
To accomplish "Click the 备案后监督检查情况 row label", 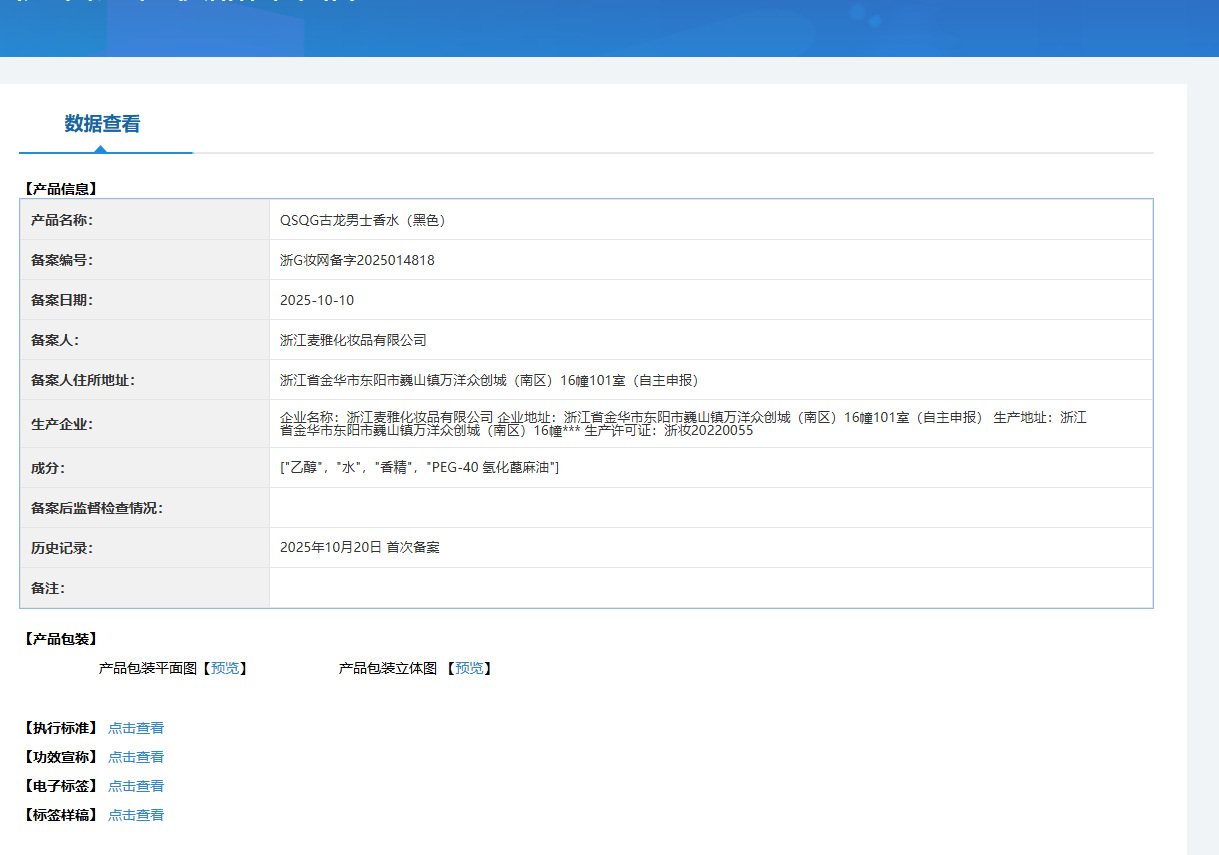I will [97, 508].
